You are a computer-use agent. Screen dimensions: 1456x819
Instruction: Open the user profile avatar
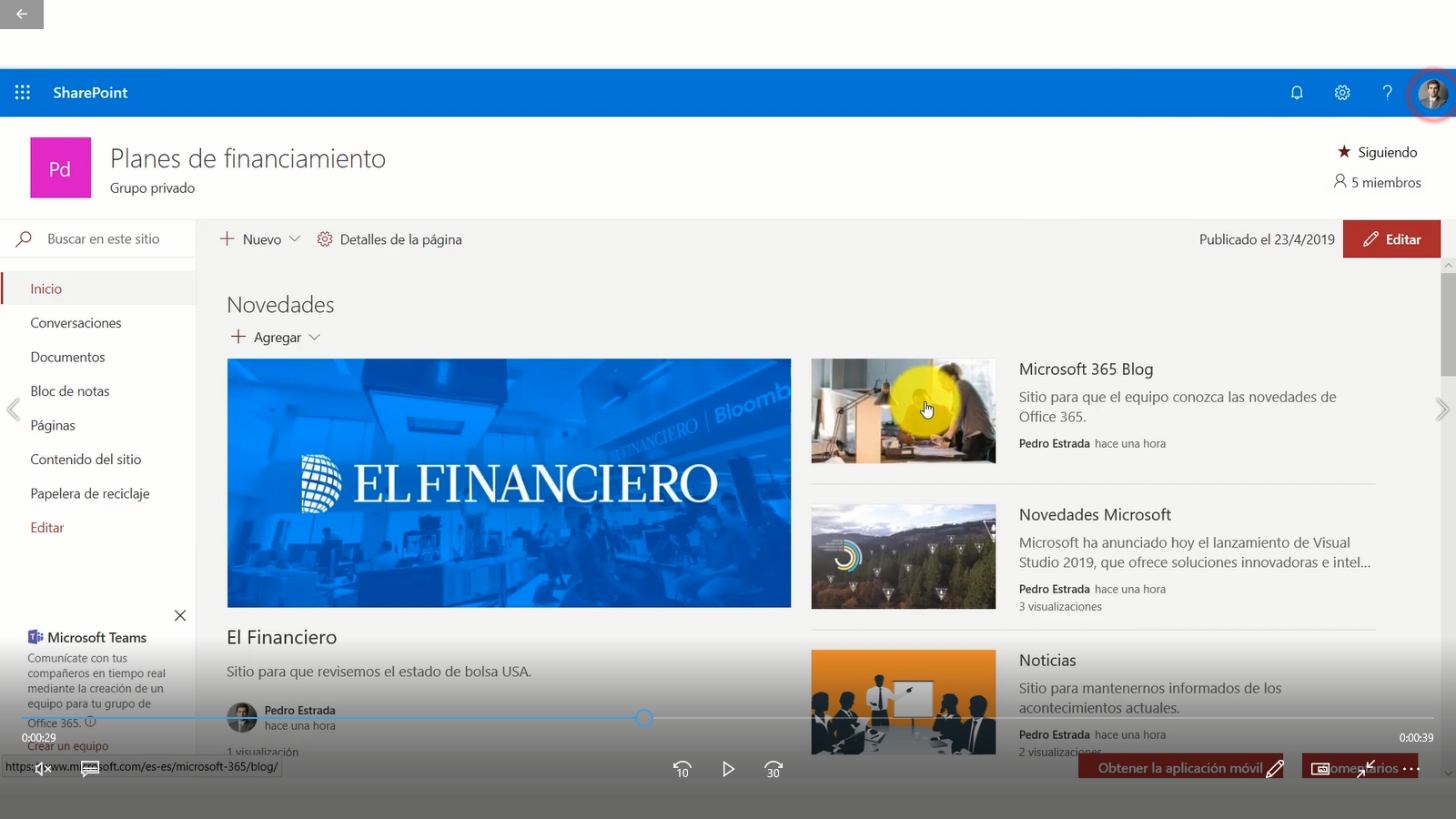pos(1432,93)
